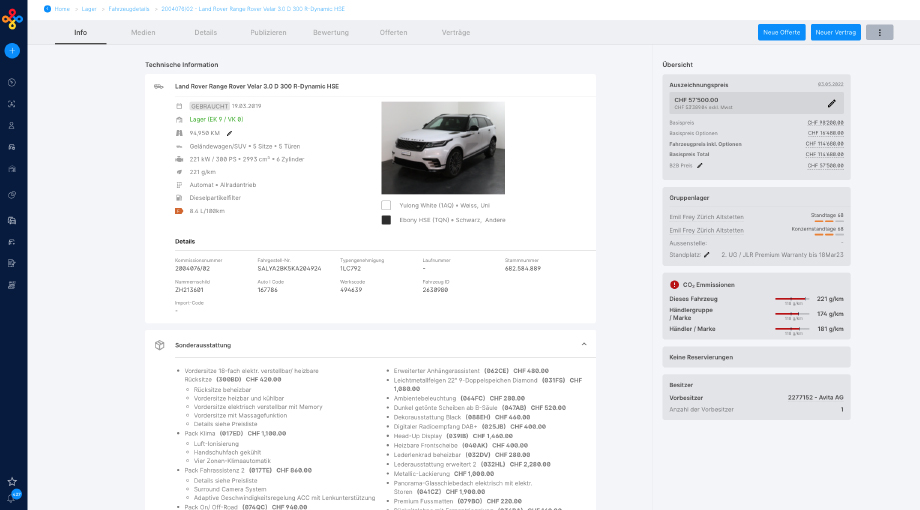Click the GEBRAUCHT status badge
This screenshot has width=920, height=510.
point(209,106)
